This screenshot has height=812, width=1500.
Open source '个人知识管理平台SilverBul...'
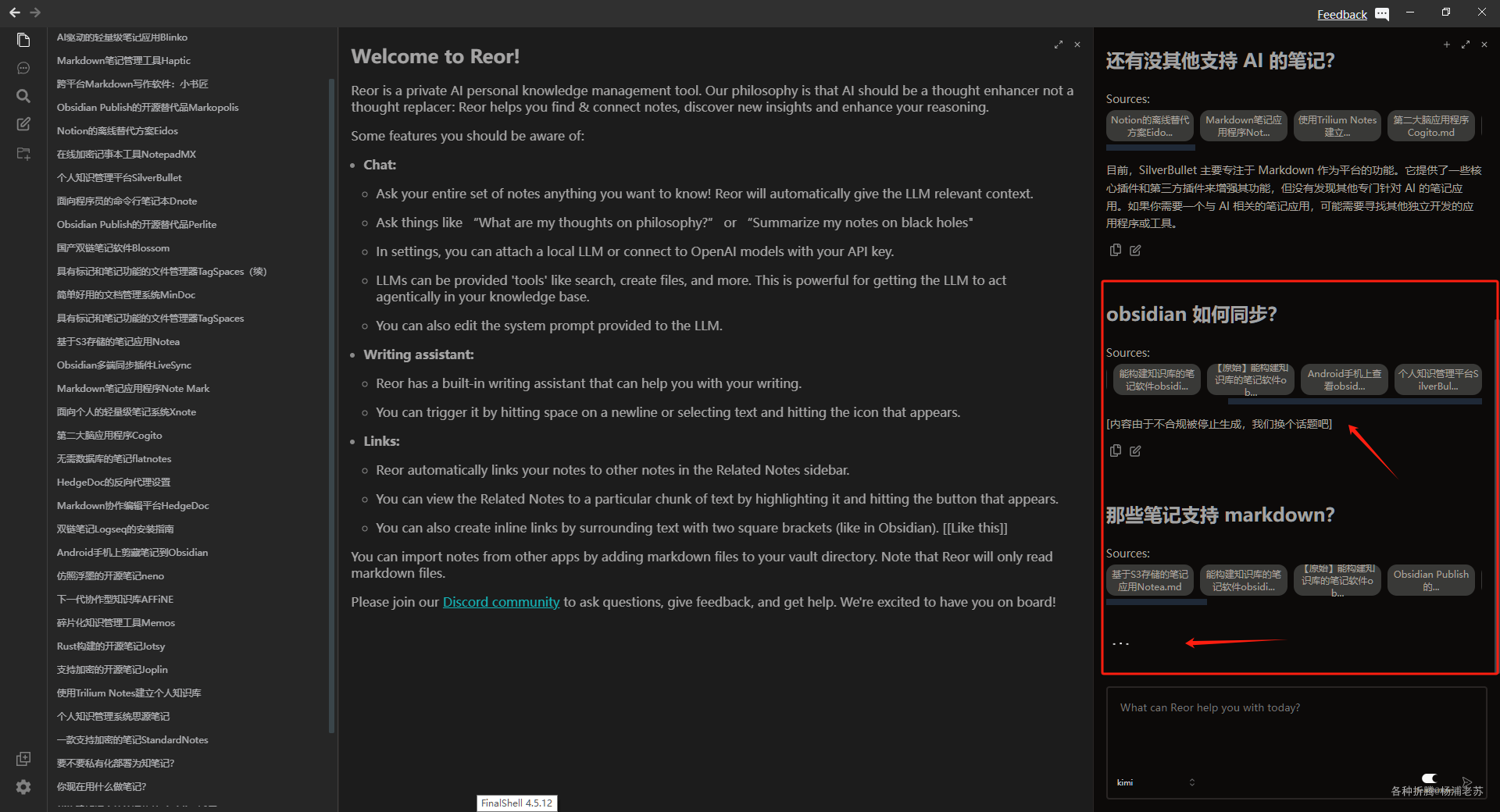(x=1438, y=379)
